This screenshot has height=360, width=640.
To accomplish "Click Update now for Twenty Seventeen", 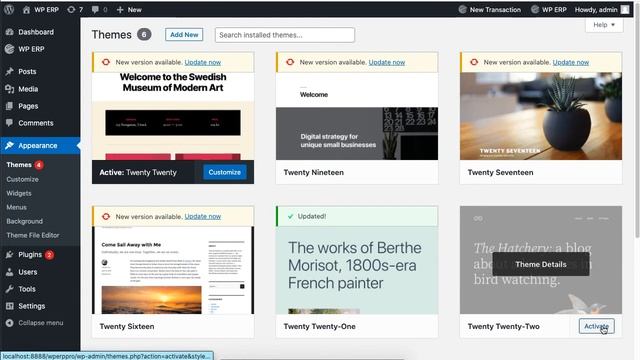I will point(571,62).
